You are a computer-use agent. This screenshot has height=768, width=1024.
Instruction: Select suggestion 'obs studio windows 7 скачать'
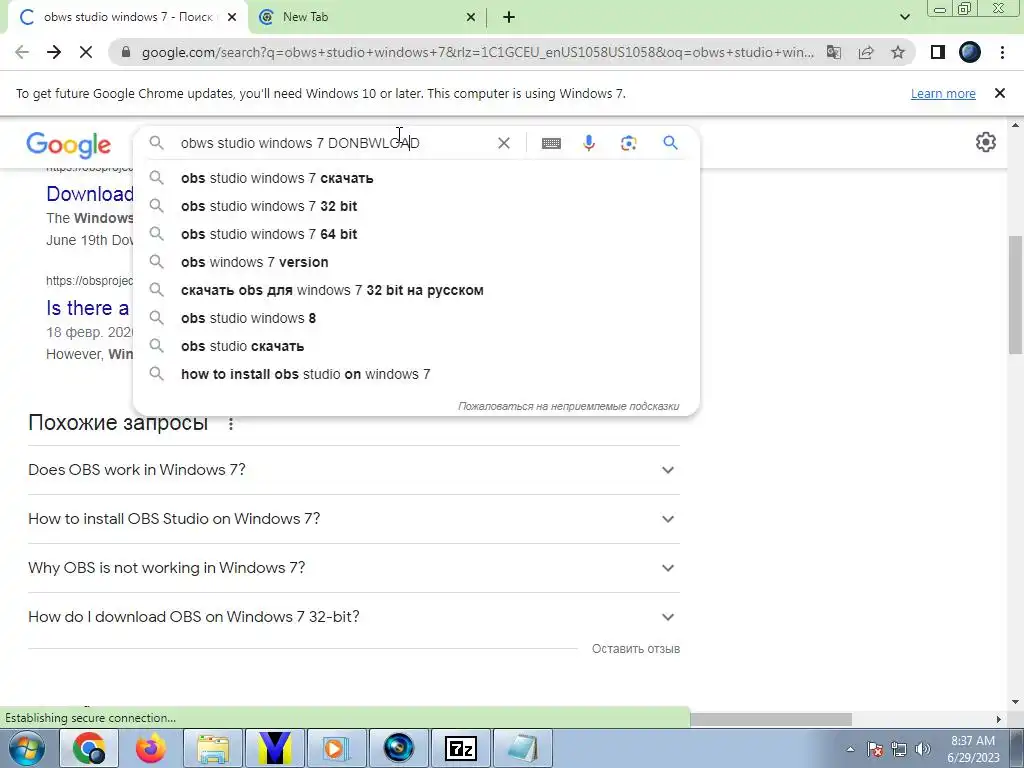[x=416, y=178]
